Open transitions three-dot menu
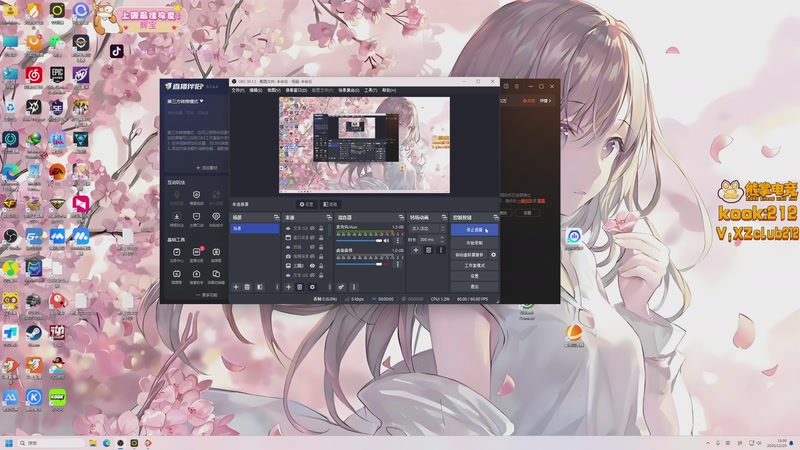Image resolution: width=800 pixels, height=450 pixels. click(x=441, y=250)
